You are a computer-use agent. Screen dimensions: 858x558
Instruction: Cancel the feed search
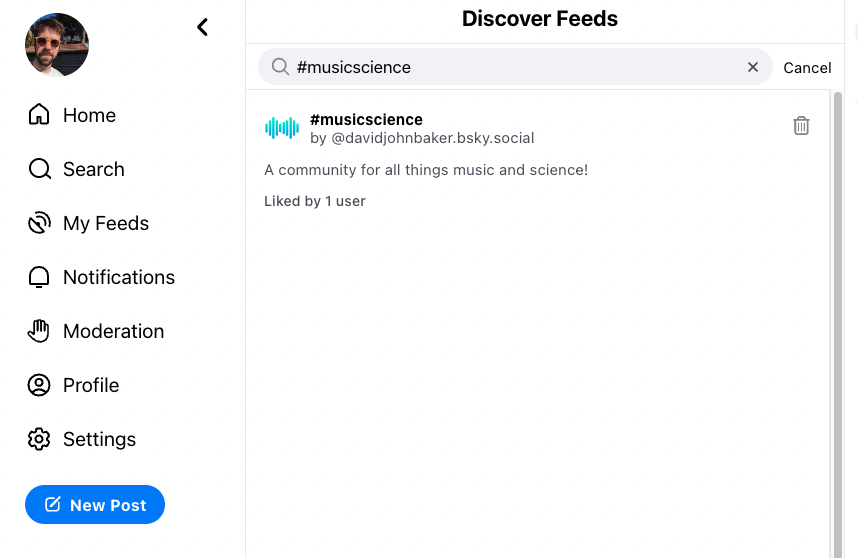coord(807,67)
